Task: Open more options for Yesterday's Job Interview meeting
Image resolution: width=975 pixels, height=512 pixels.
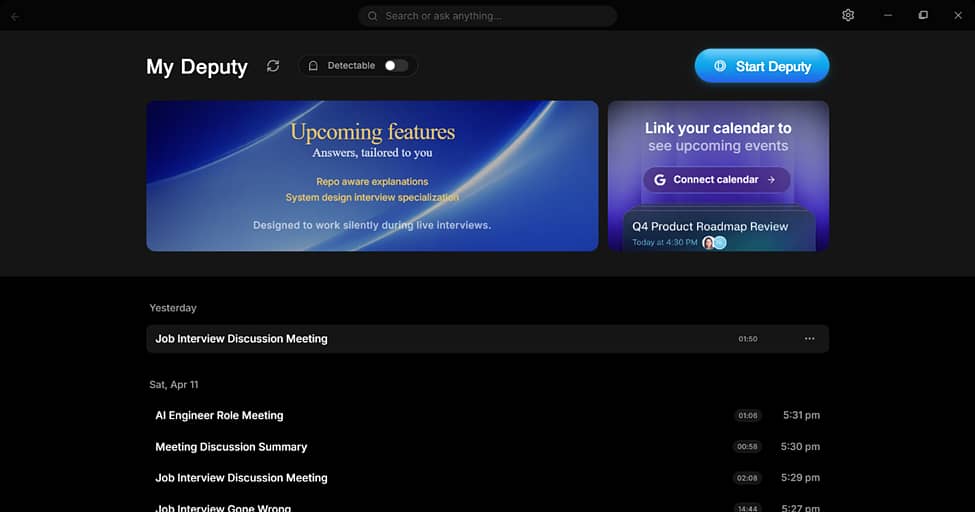Action: (x=809, y=338)
